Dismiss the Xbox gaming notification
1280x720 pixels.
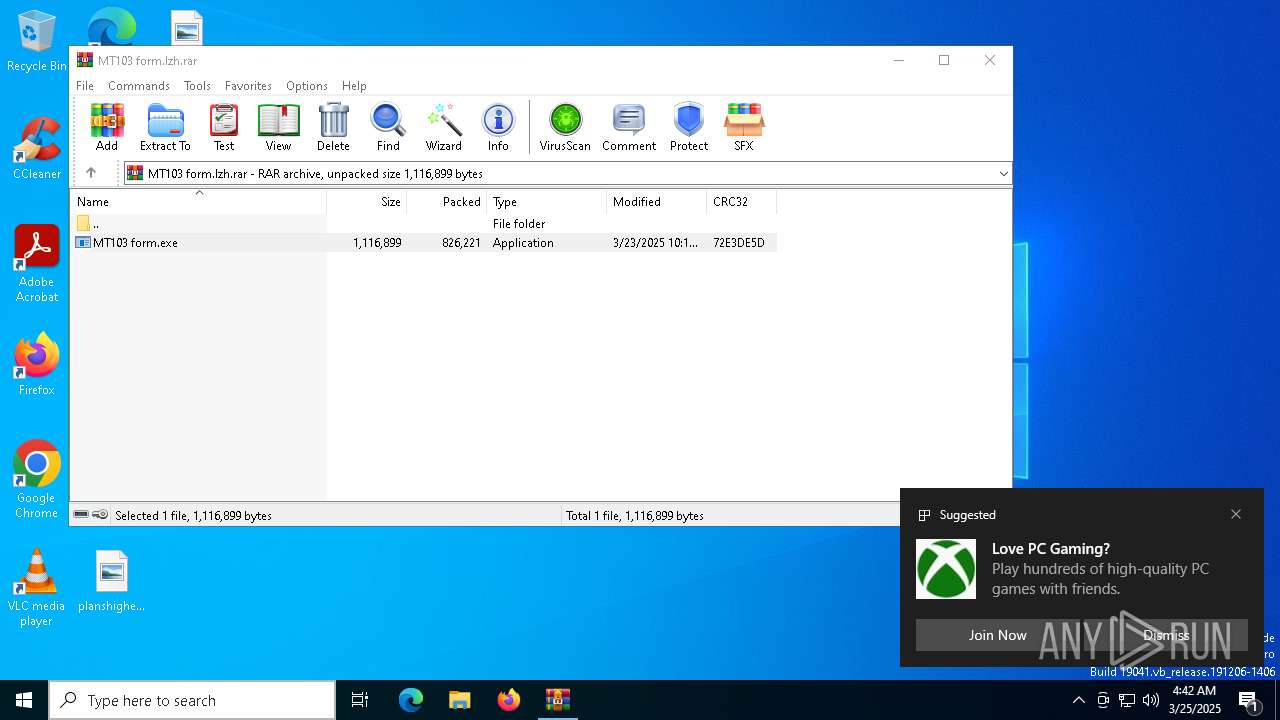[x=1166, y=635]
